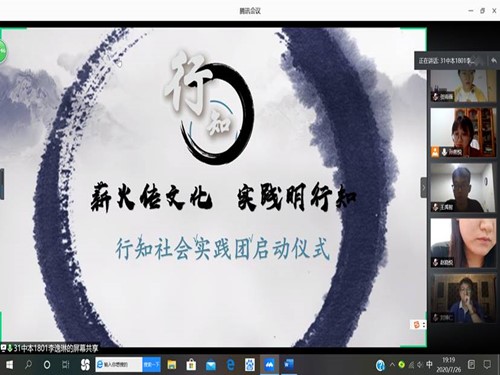Click the reply arrow icon beside the speaking indicator
The height and width of the screenshot is (375, 500).
[494, 61]
